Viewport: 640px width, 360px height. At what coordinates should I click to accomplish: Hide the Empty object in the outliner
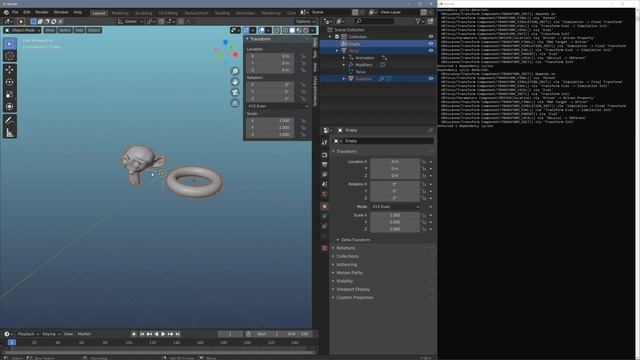[431, 44]
